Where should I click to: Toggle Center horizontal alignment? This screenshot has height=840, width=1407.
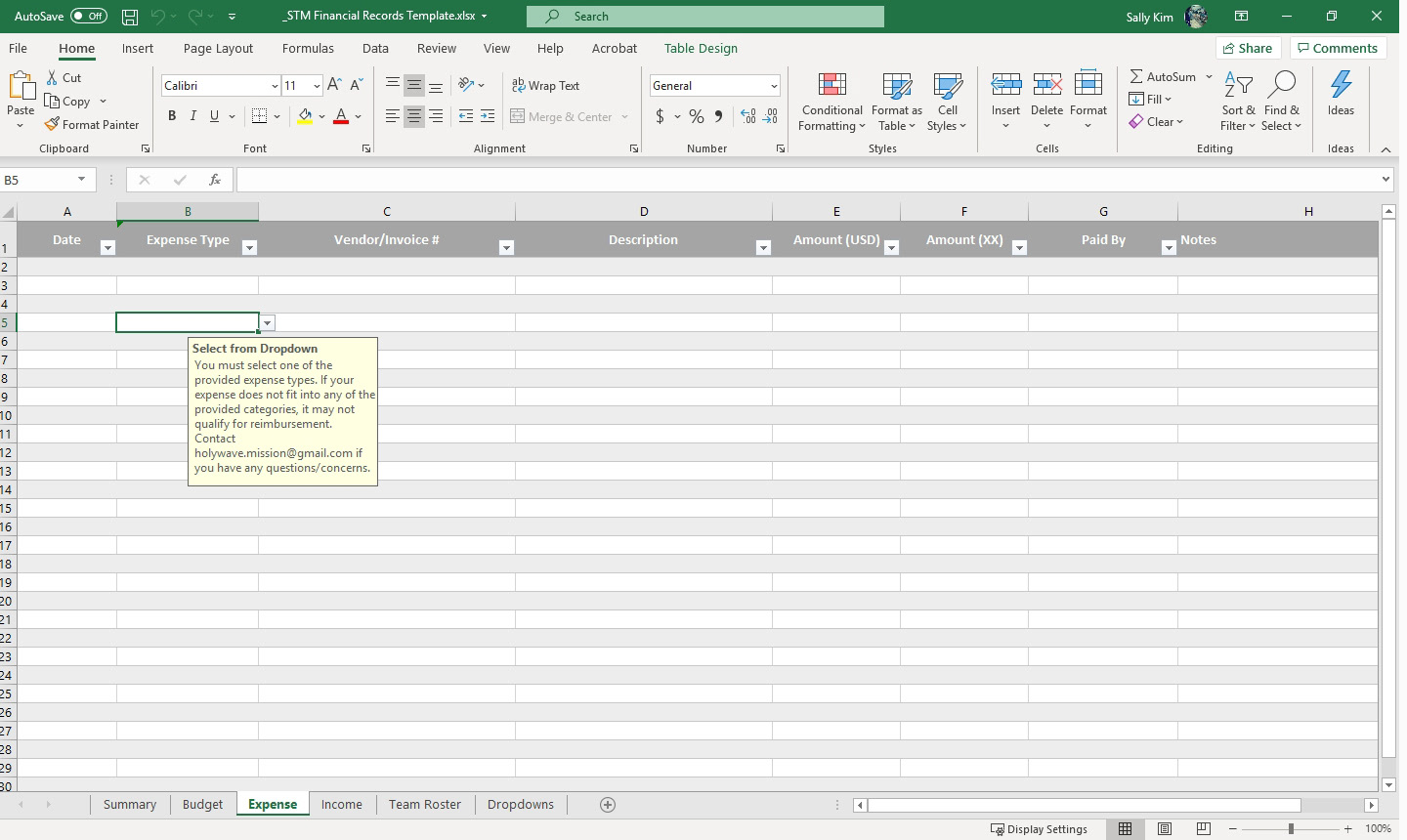click(414, 116)
